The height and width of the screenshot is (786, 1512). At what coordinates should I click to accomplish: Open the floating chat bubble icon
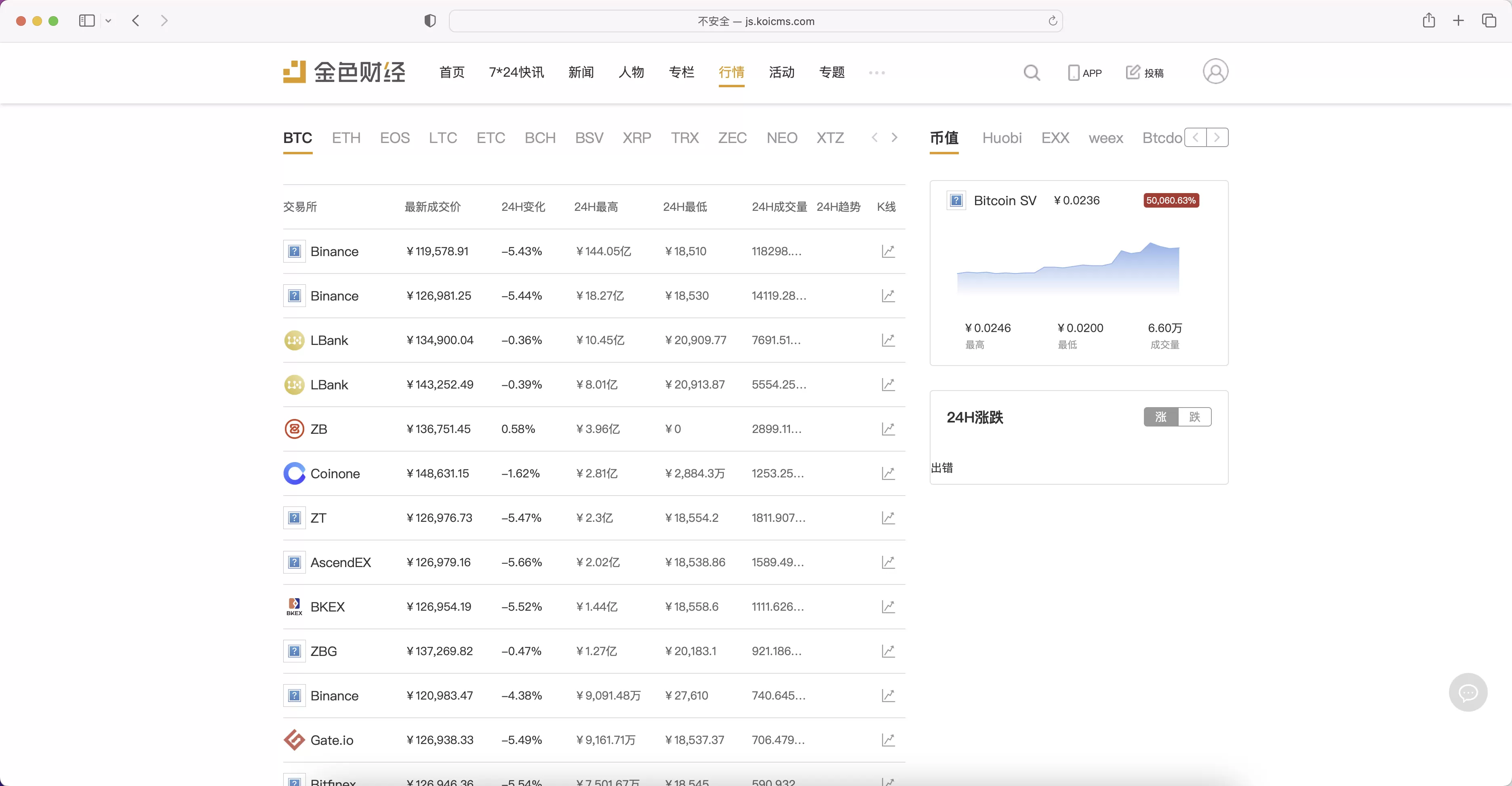[x=1468, y=692]
